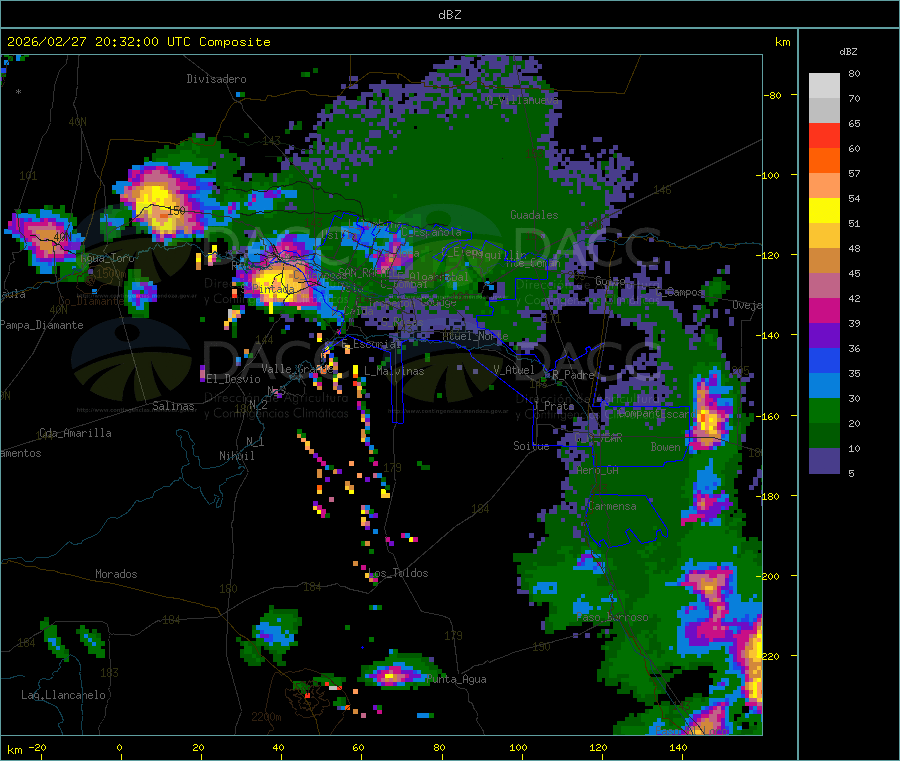900x761 pixels.
Task: Pick the slate purple bottom legend swatch
Action: coord(824,461)
